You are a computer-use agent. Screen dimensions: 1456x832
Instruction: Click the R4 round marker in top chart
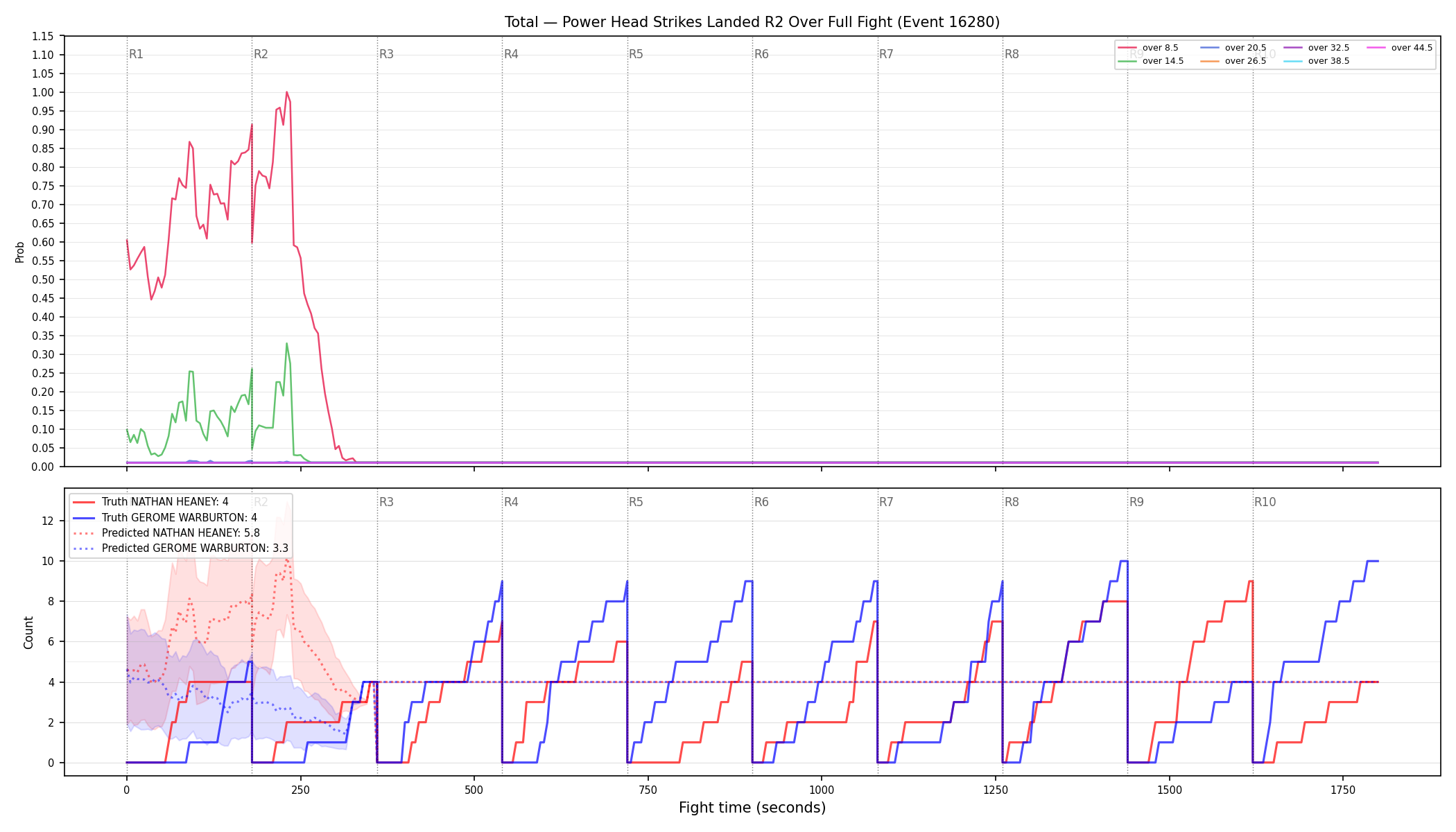tap(511, 54)
